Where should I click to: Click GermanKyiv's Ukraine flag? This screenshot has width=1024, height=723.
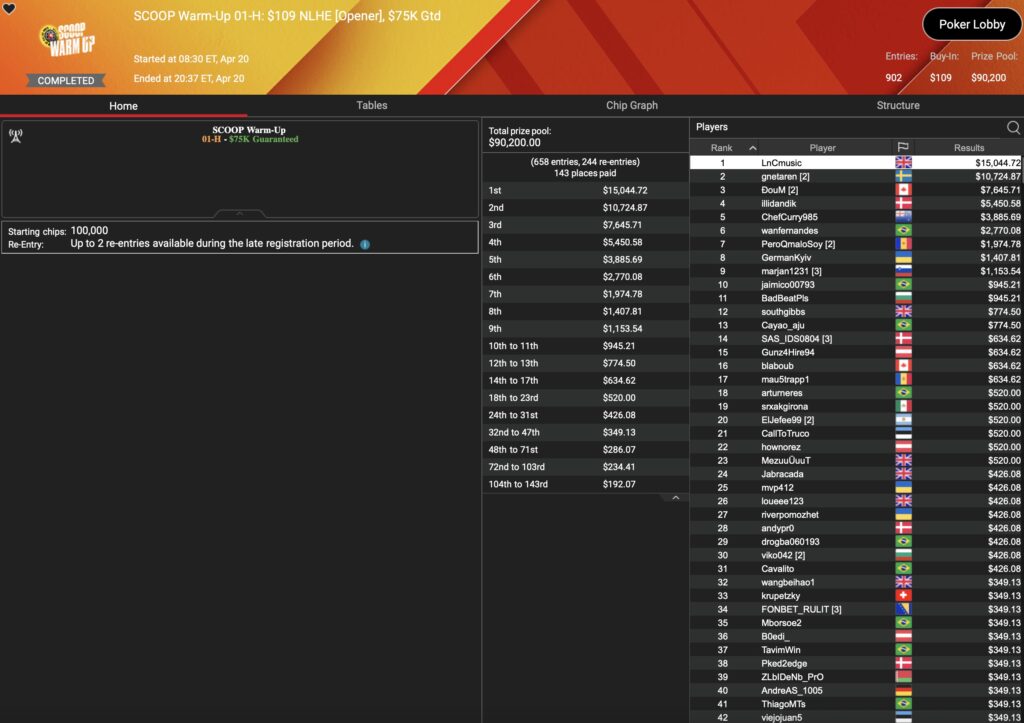[x=903, y=257]
